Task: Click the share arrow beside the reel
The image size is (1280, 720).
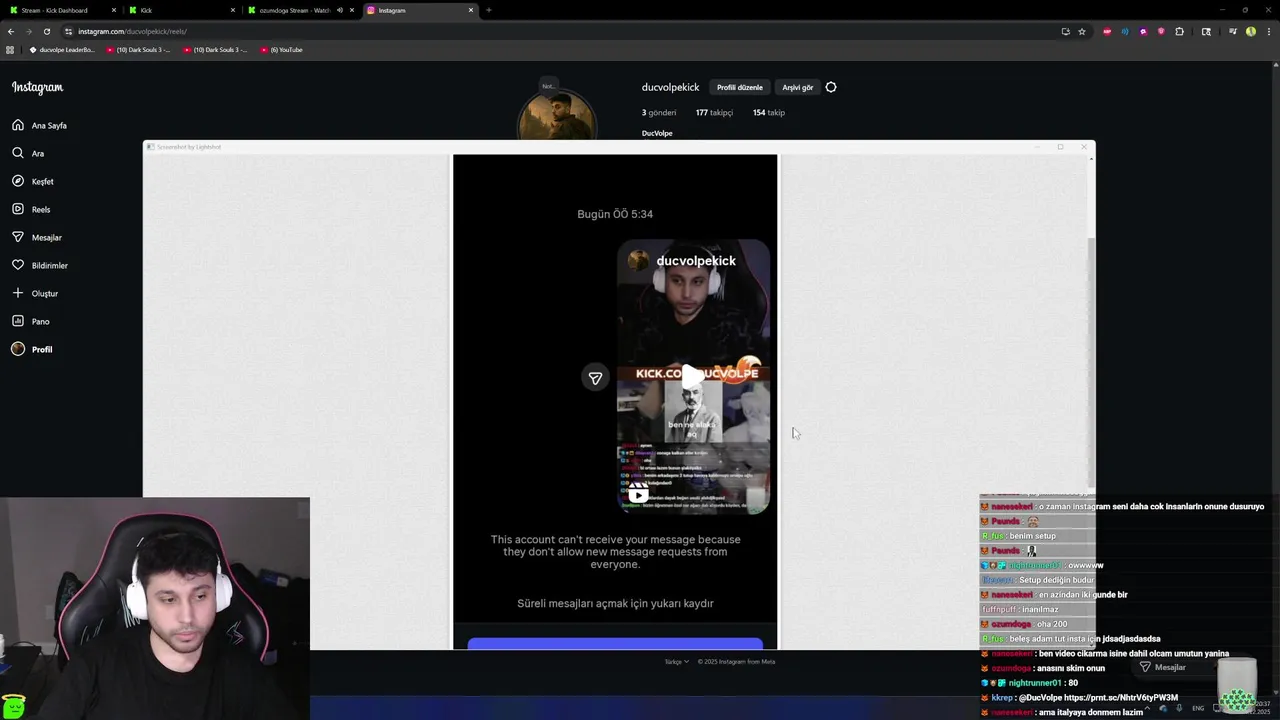Action: pos(595,377)
